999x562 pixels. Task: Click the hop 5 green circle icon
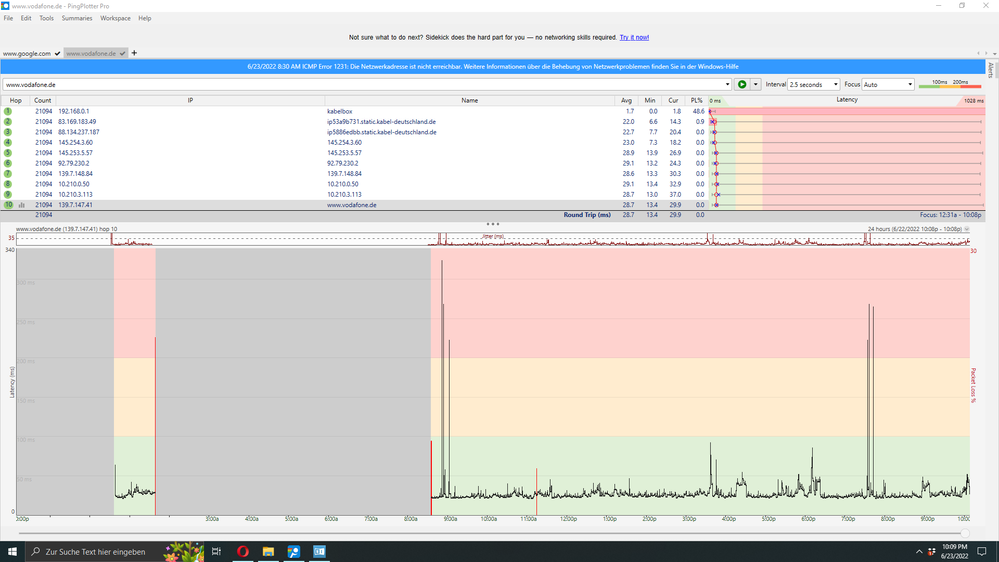[8, 153]
